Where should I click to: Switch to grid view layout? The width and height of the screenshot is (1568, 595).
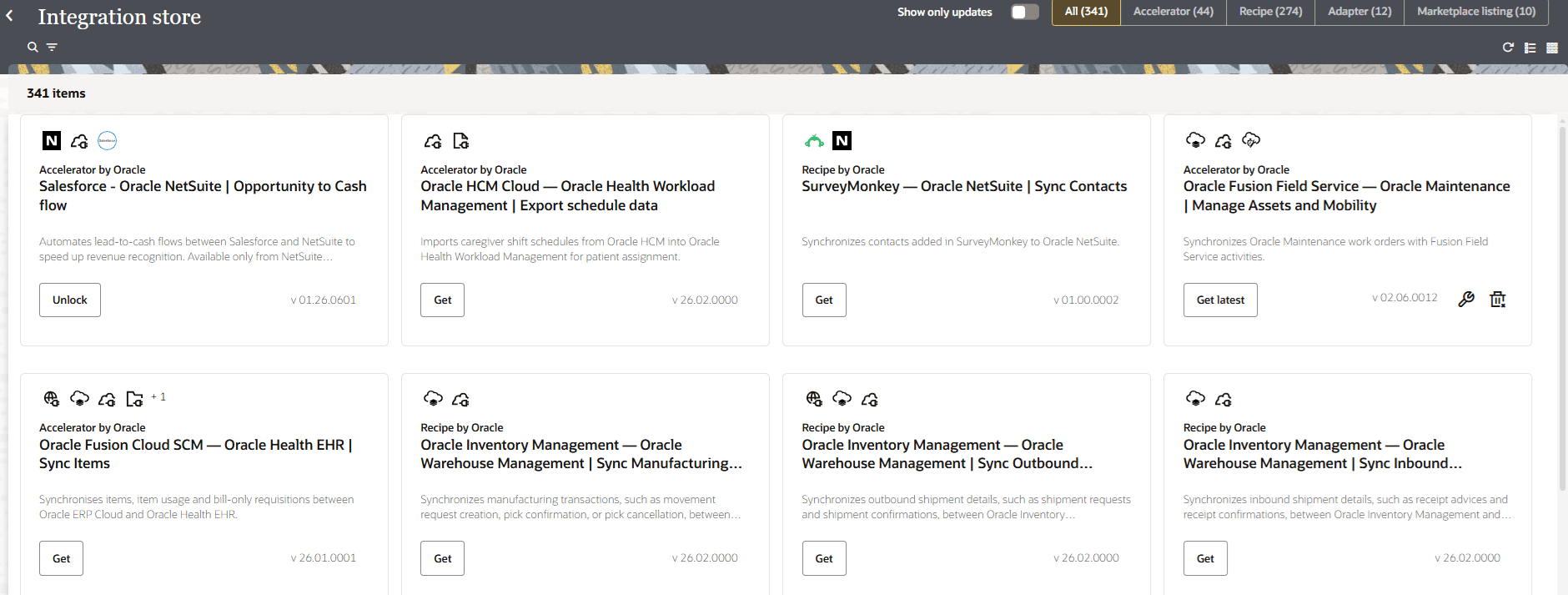point(1552,48)
